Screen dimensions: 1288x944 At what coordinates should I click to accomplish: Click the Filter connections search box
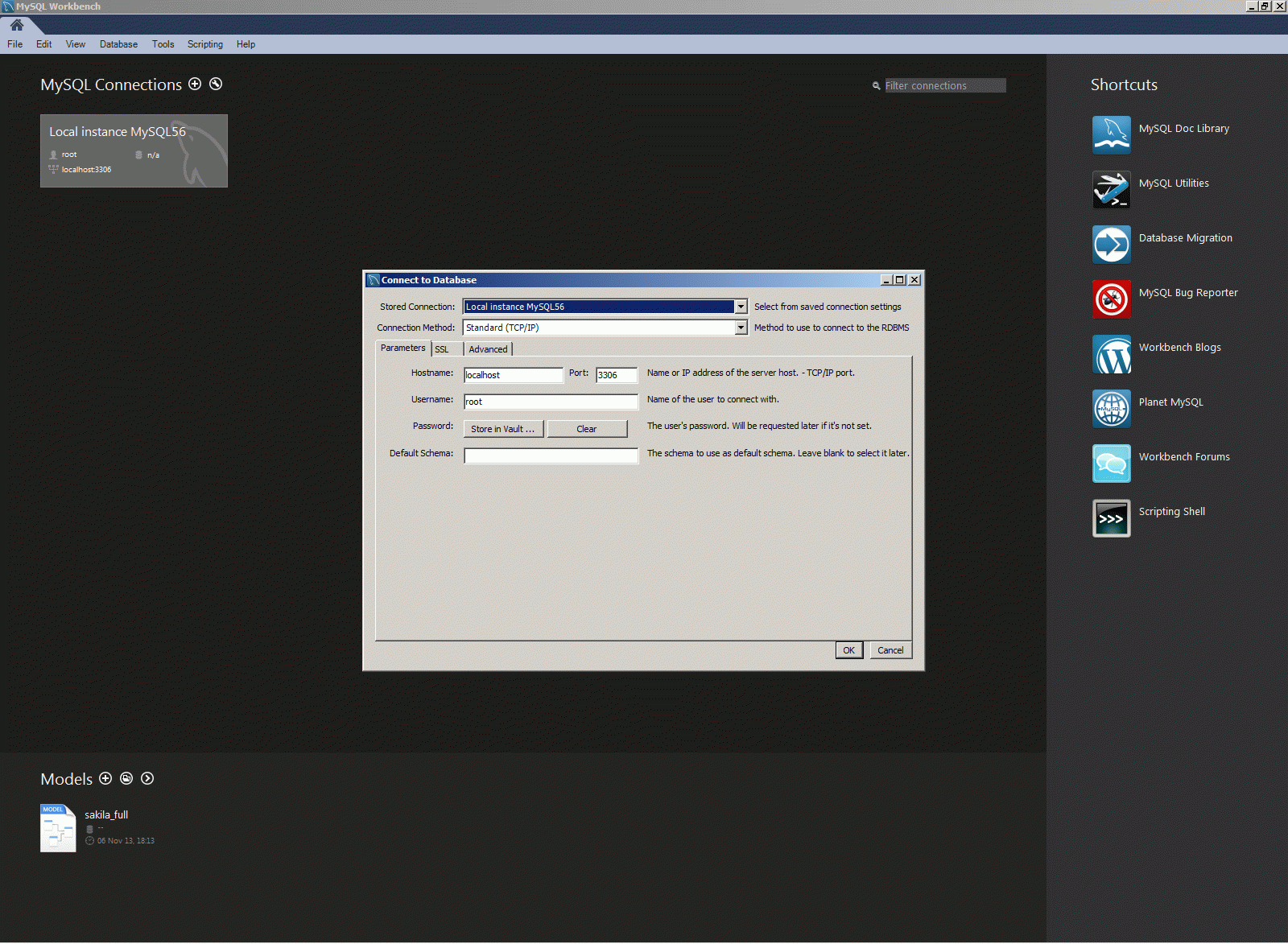(945, 85)
